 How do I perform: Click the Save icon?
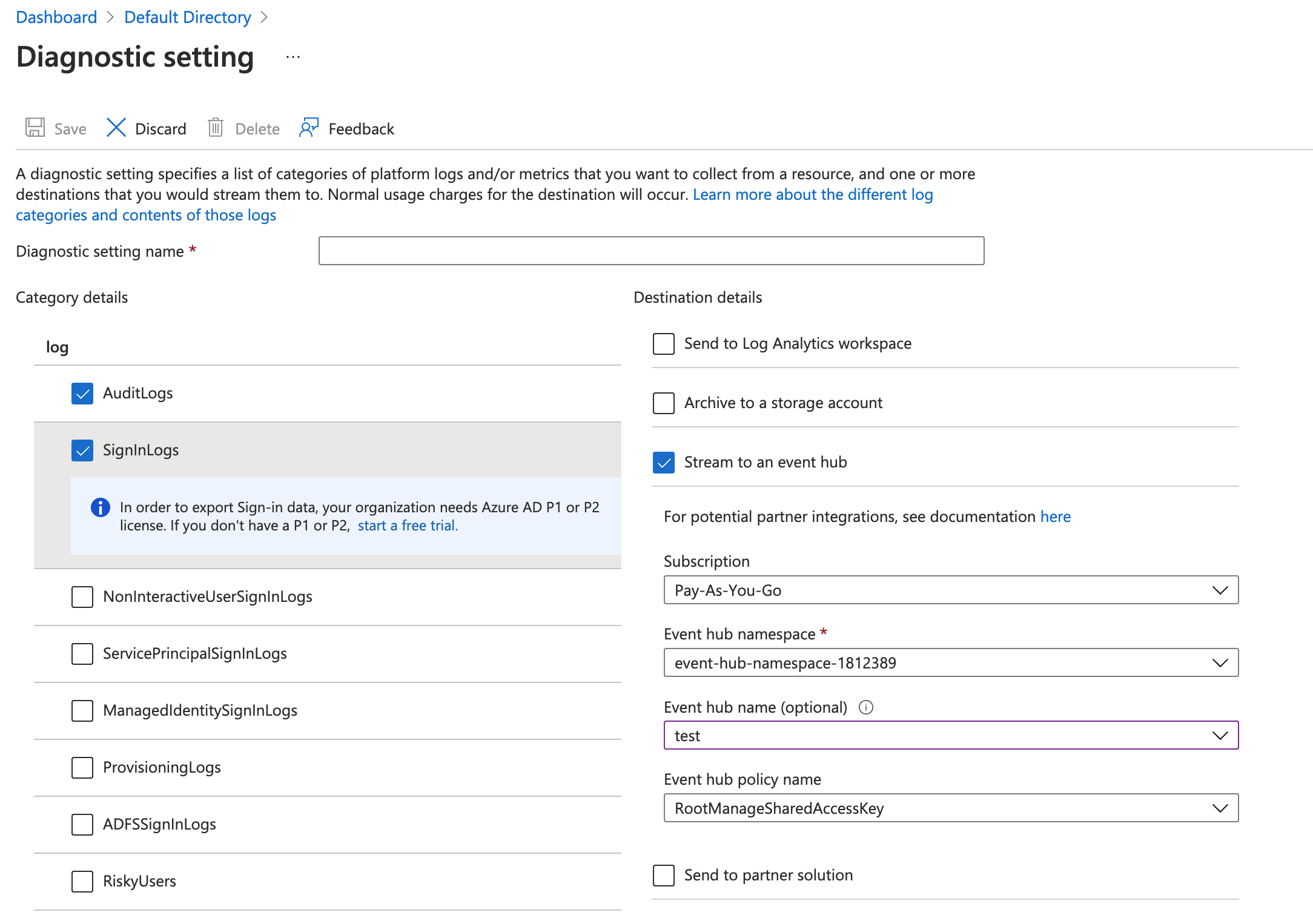point(35,128)
